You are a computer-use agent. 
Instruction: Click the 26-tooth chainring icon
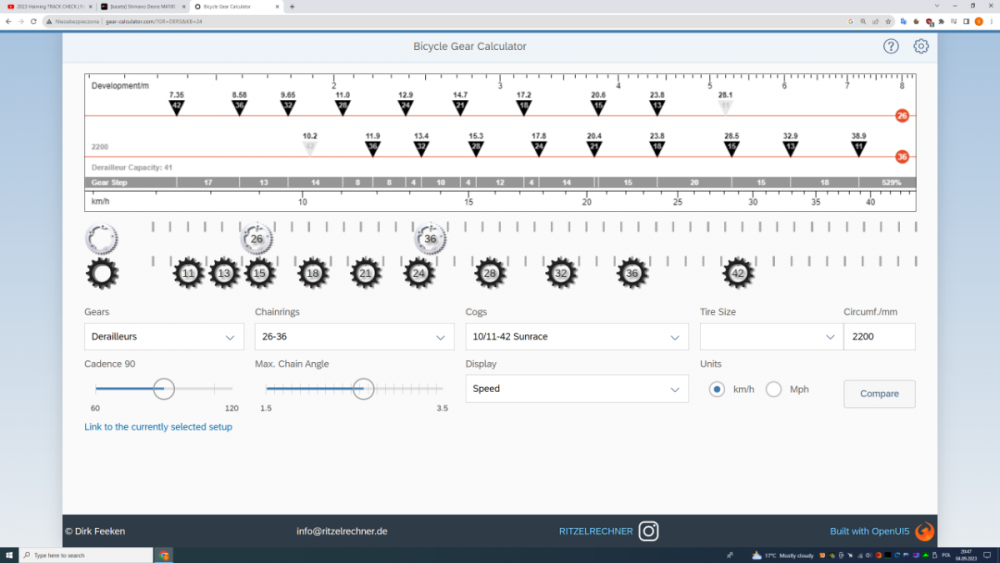(x=257, y=239)
